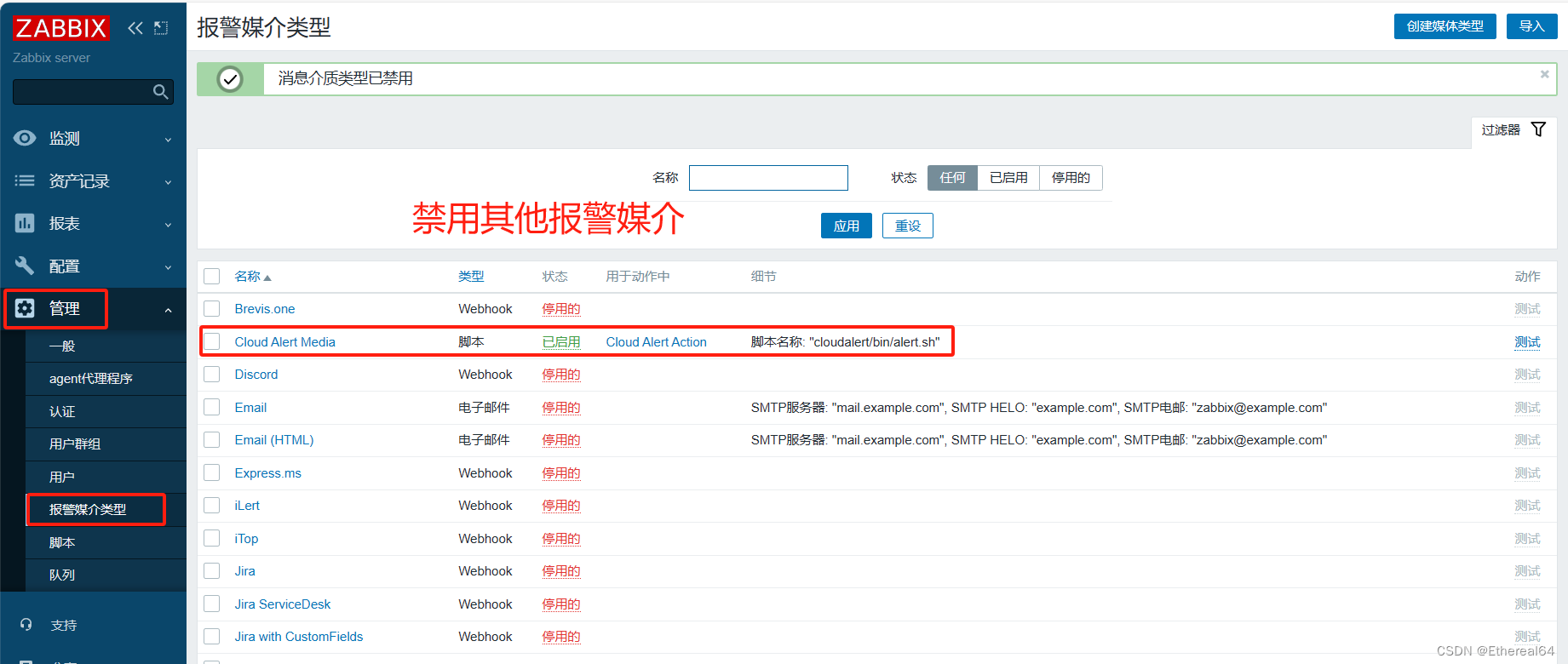Collapse the 管理 menu chevron
This screenshot has width=1568, height=664.
click(x=168, y=310)
